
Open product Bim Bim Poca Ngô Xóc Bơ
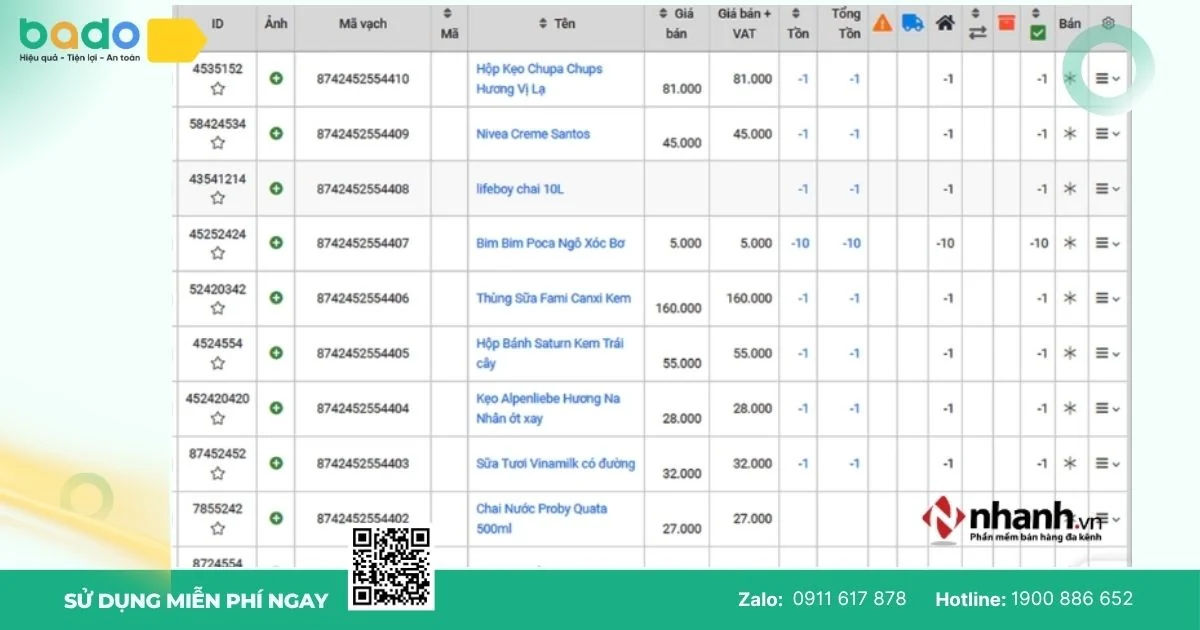click(550, 243)
